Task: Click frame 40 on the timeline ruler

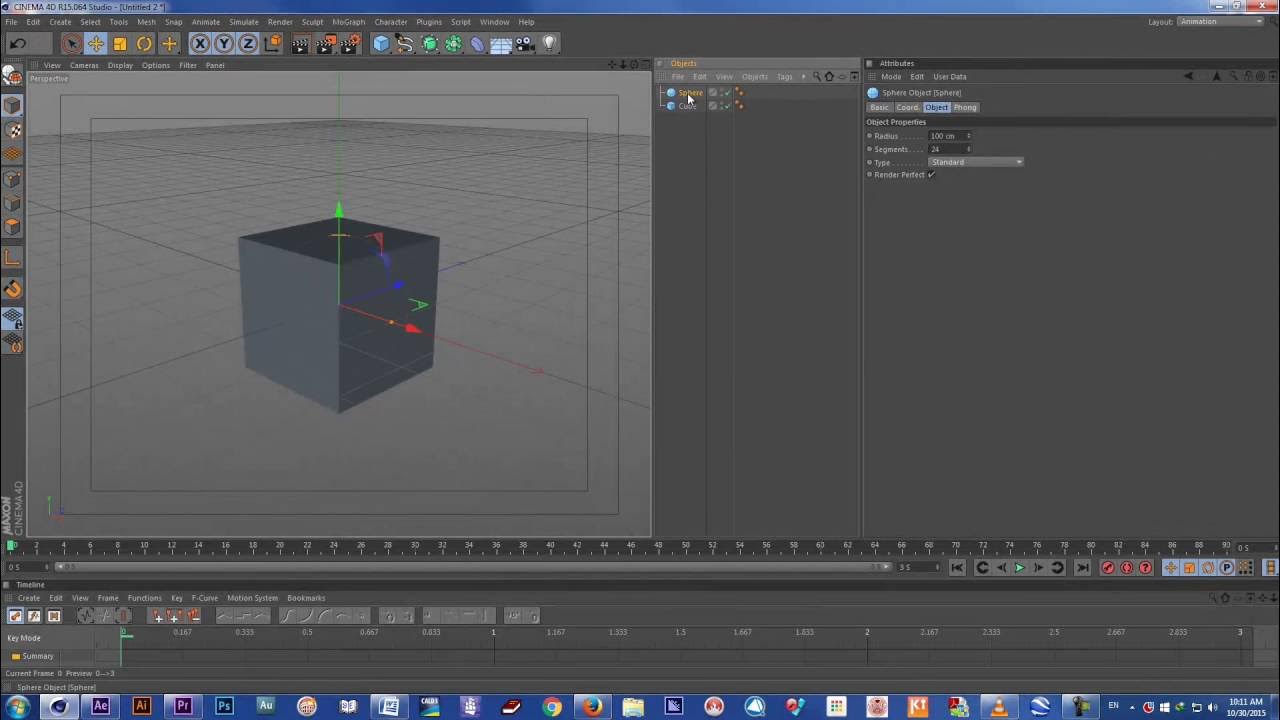Action: click(551, 547)
